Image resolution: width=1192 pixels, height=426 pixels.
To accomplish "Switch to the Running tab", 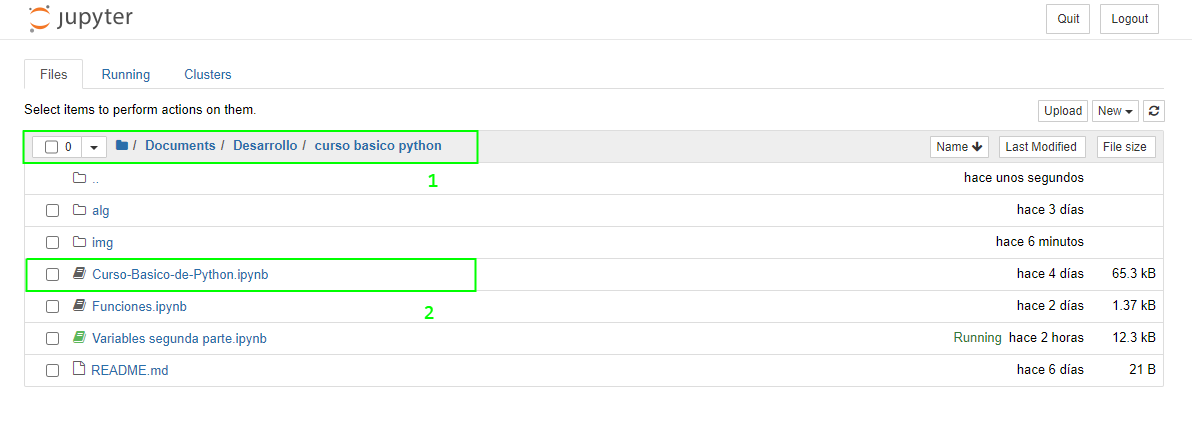I will (126, 75).
